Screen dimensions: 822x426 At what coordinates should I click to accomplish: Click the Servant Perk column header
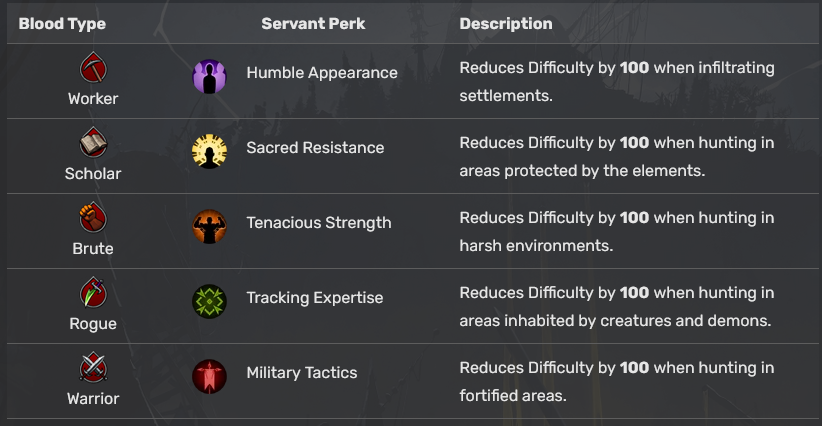313,24
